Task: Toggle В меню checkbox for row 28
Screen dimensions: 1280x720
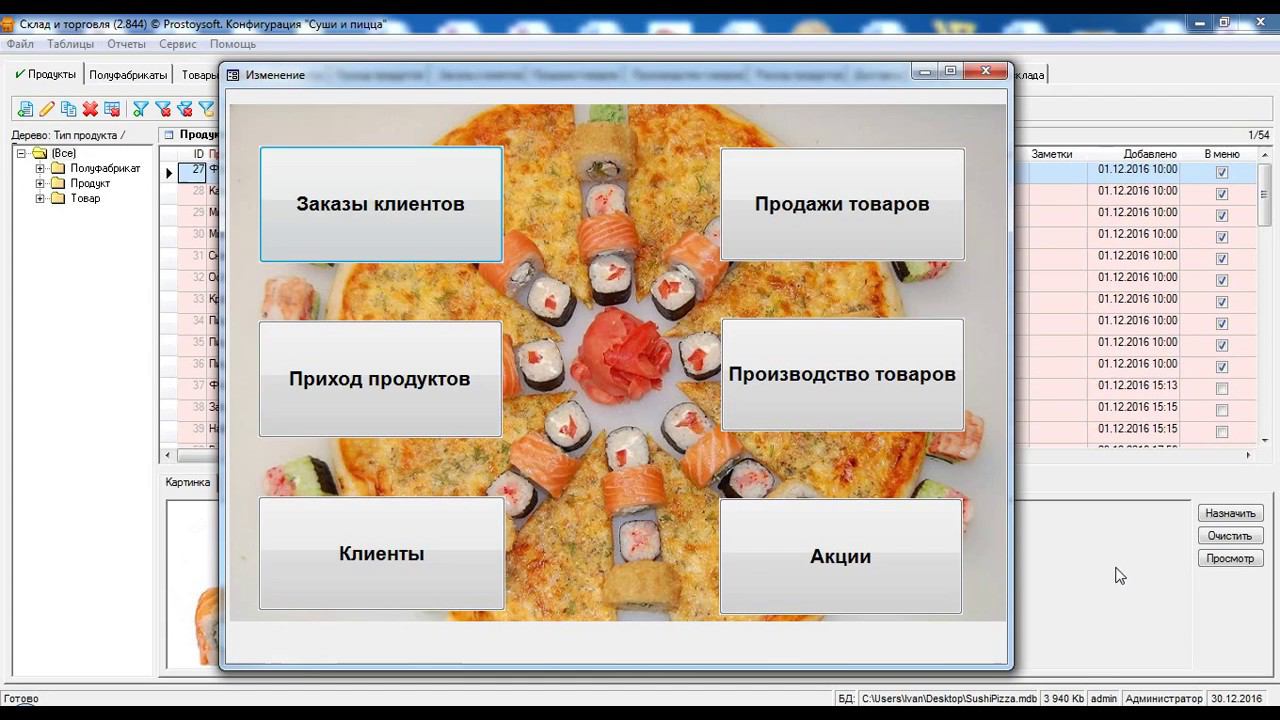Action: [x=1221, y=194]
